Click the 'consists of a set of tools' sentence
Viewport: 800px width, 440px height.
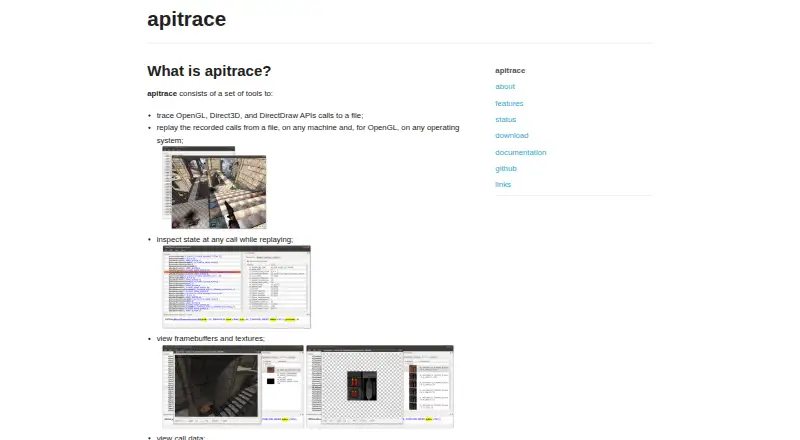(x=210, y=93)
